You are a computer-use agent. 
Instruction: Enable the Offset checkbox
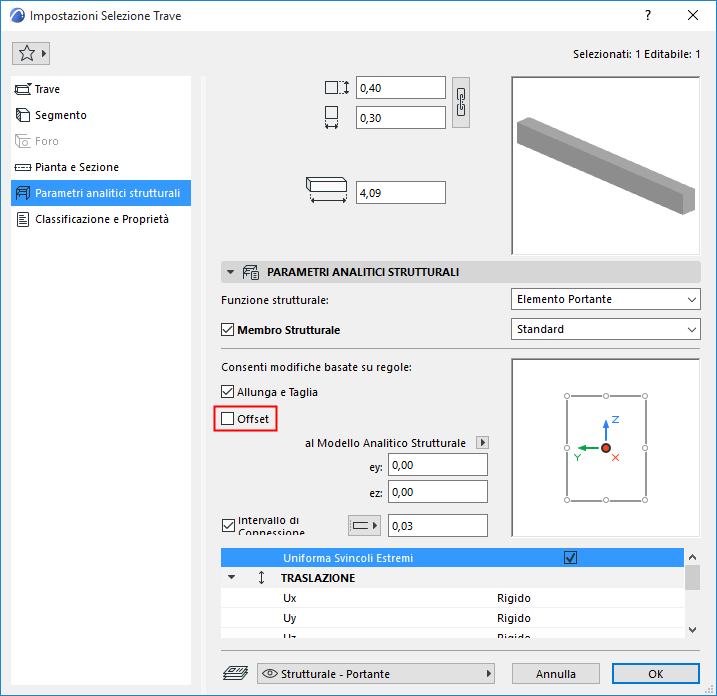coord(227,418)
